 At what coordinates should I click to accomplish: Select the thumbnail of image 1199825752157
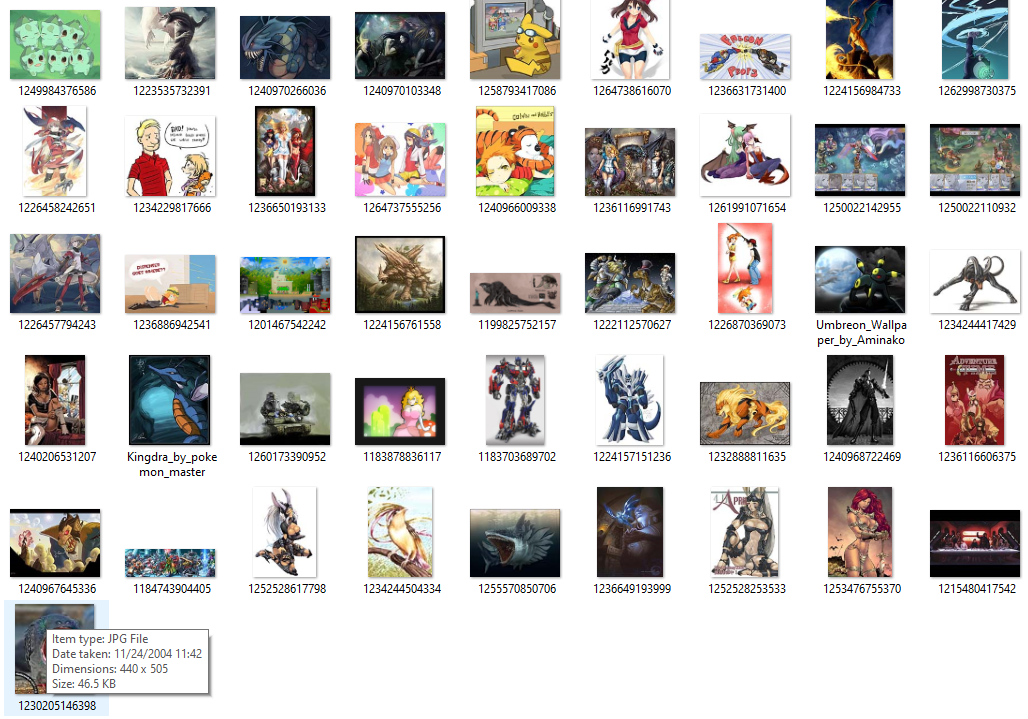point(515,293)
